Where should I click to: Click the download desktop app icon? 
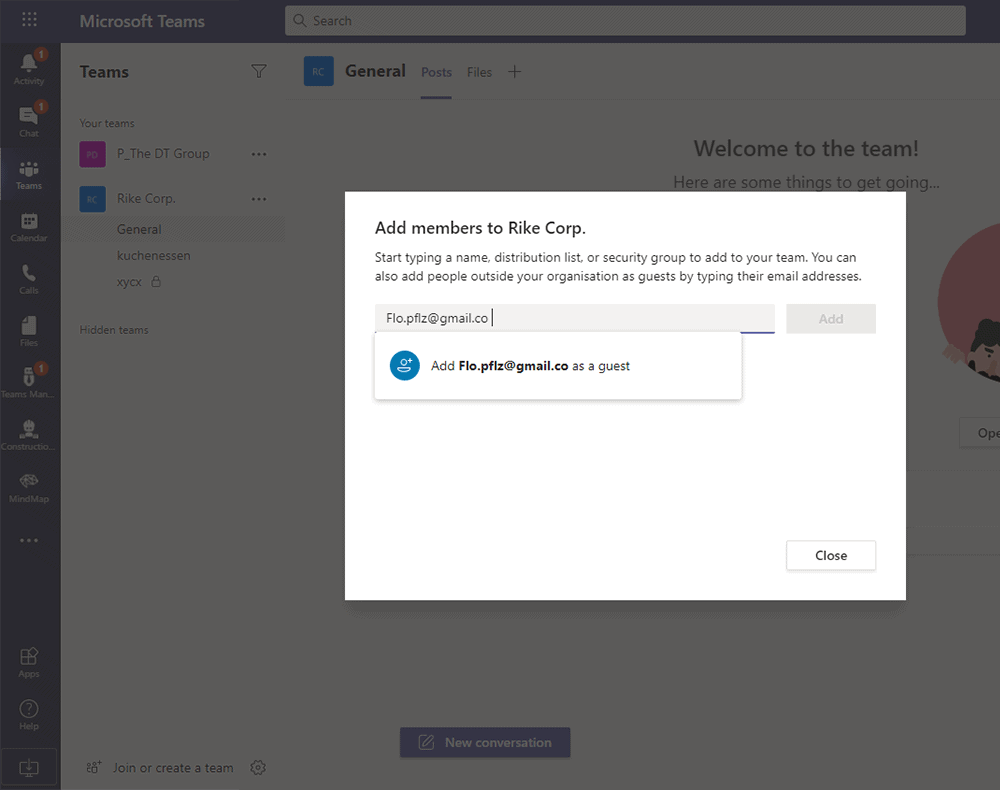coord(29,768)
